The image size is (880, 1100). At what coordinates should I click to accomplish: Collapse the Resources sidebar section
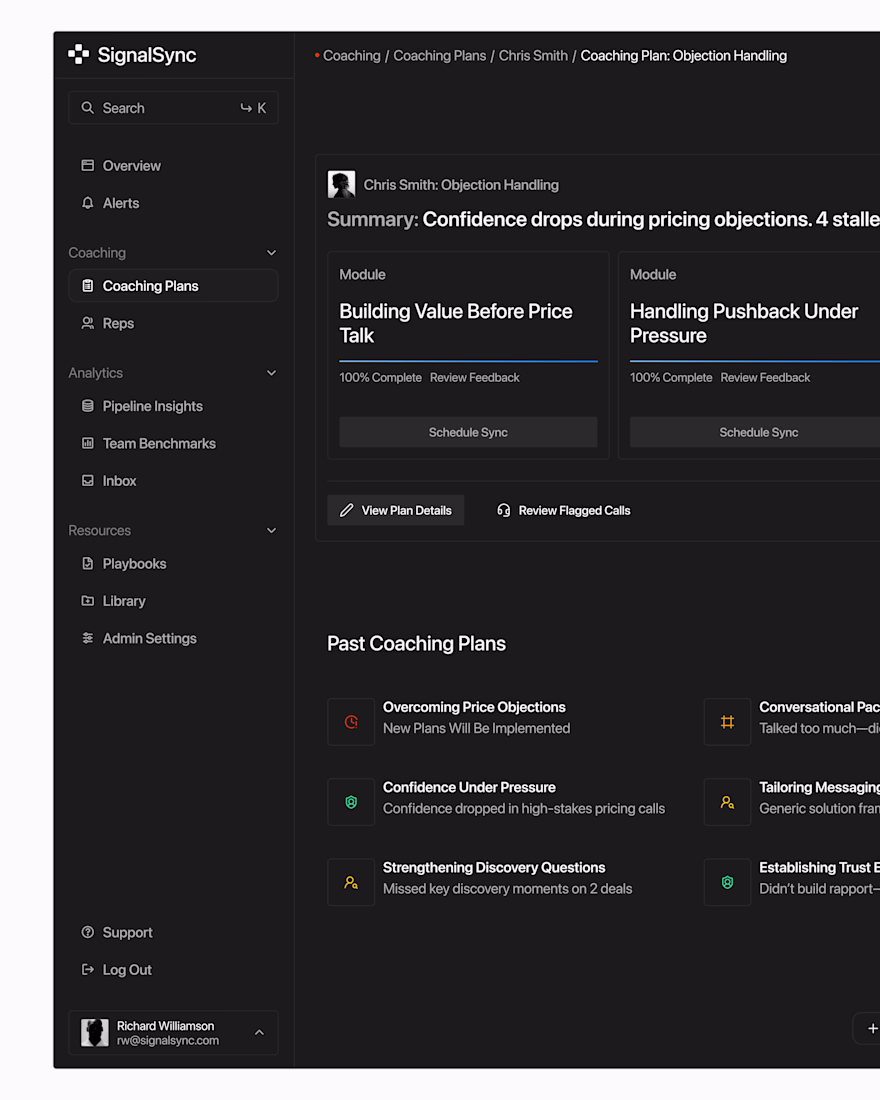(272, 530)
